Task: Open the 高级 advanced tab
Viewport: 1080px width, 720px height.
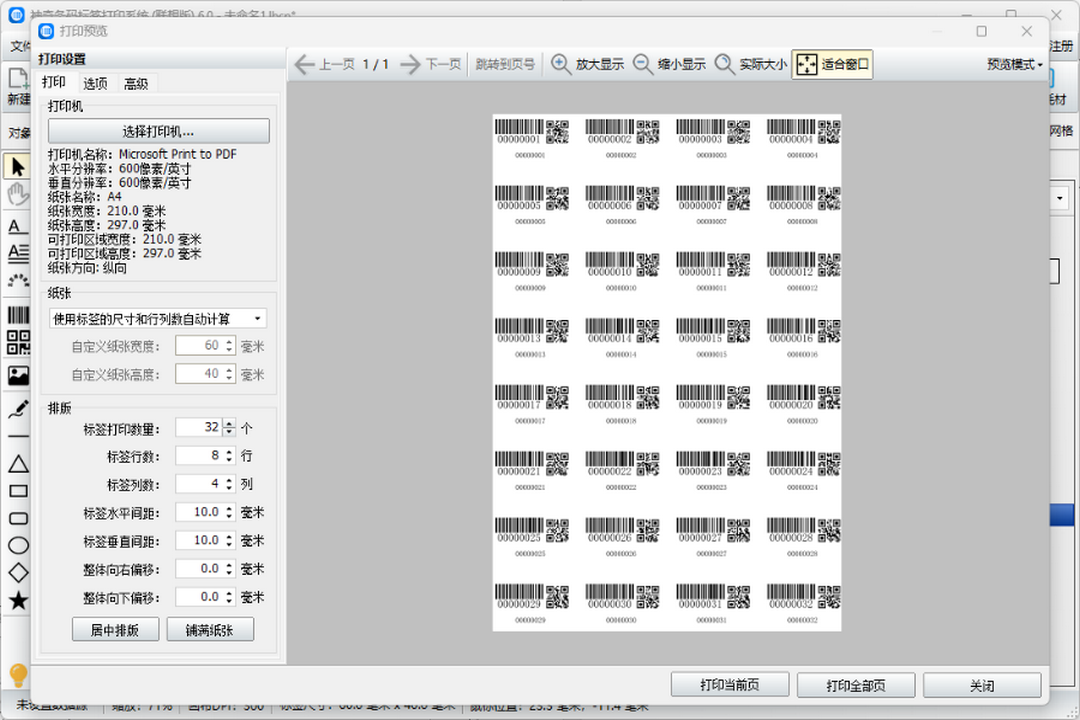Action: click(x=136, y=84)
